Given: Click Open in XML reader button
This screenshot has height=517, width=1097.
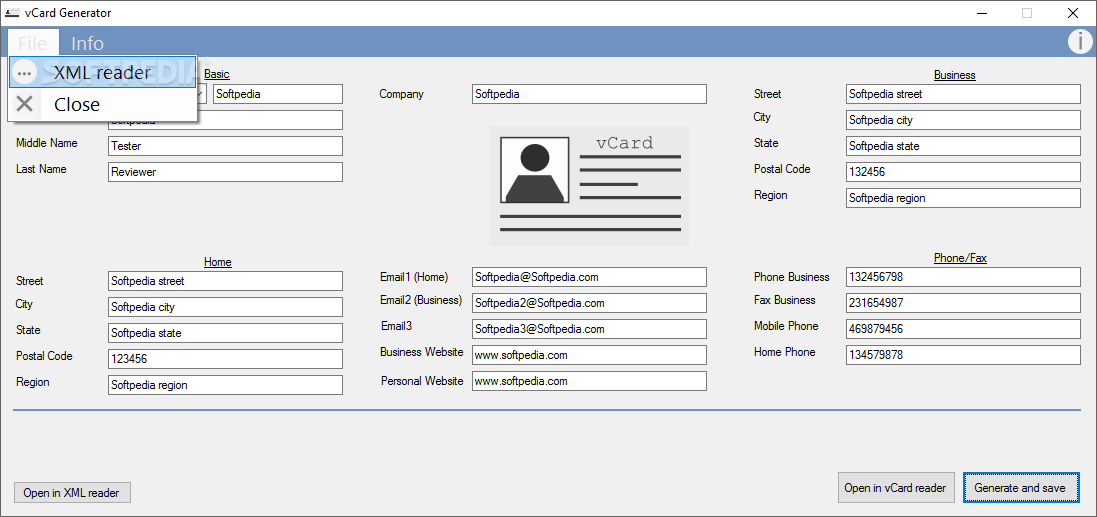Looking at the screenshot, I should click(72, 493).
